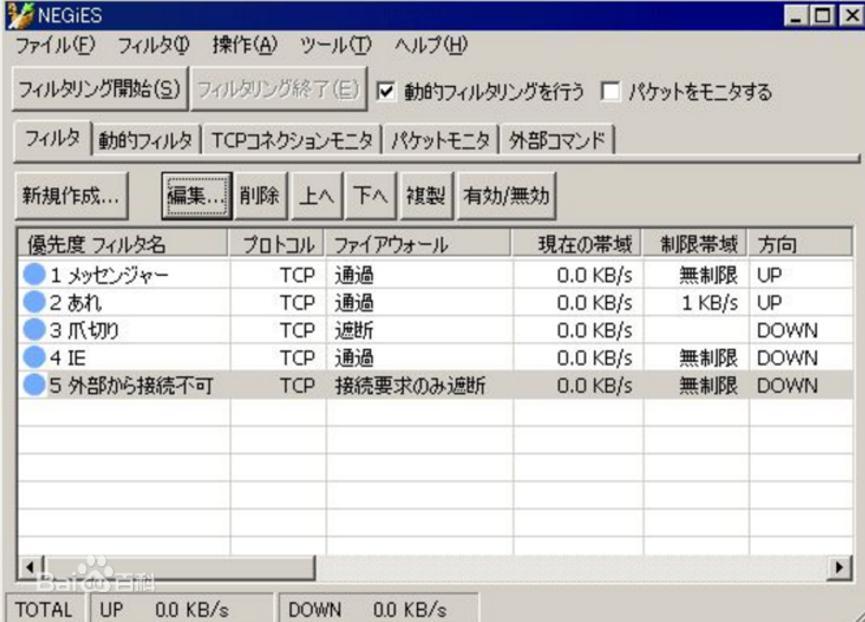Close the NEGiES window
Image resolution: width=865 pixels, height=622 pixels.
click(x=850, y=15)
